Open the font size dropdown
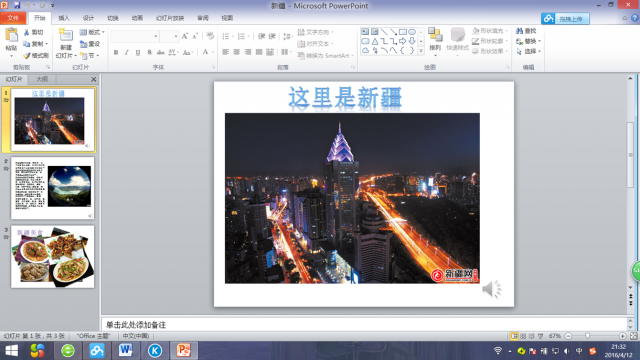The width and height of the screenshot is (640, 360). coord(176,36)
